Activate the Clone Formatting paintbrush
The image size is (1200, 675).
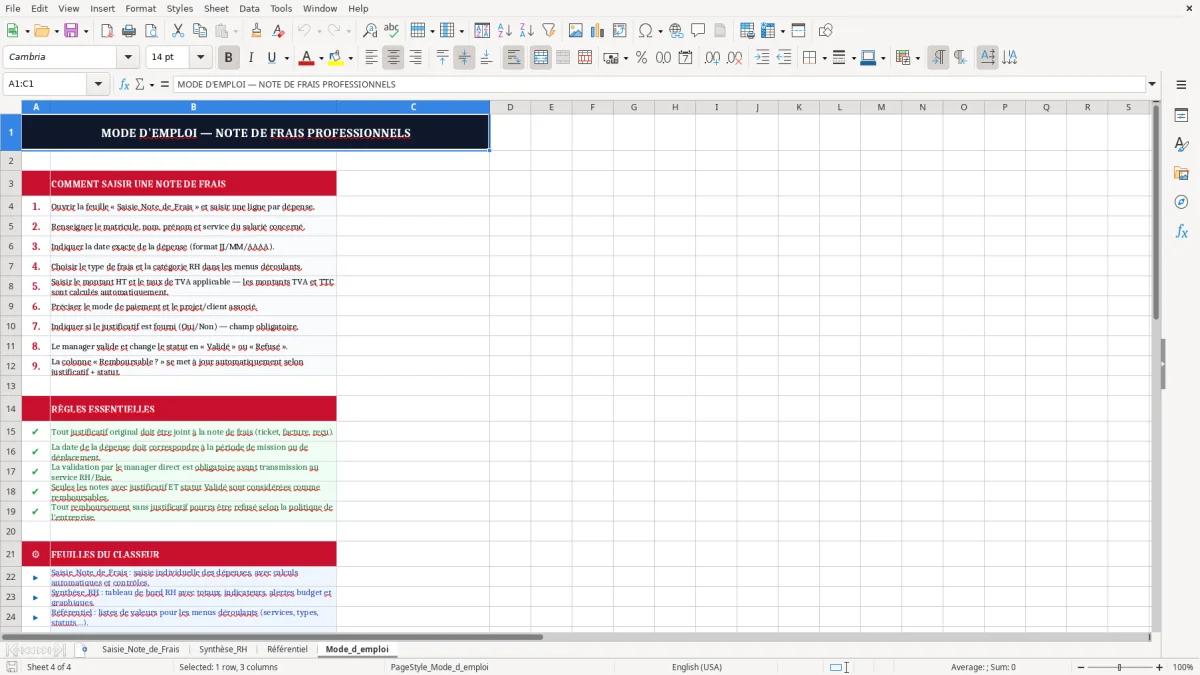tap(256, 31)
